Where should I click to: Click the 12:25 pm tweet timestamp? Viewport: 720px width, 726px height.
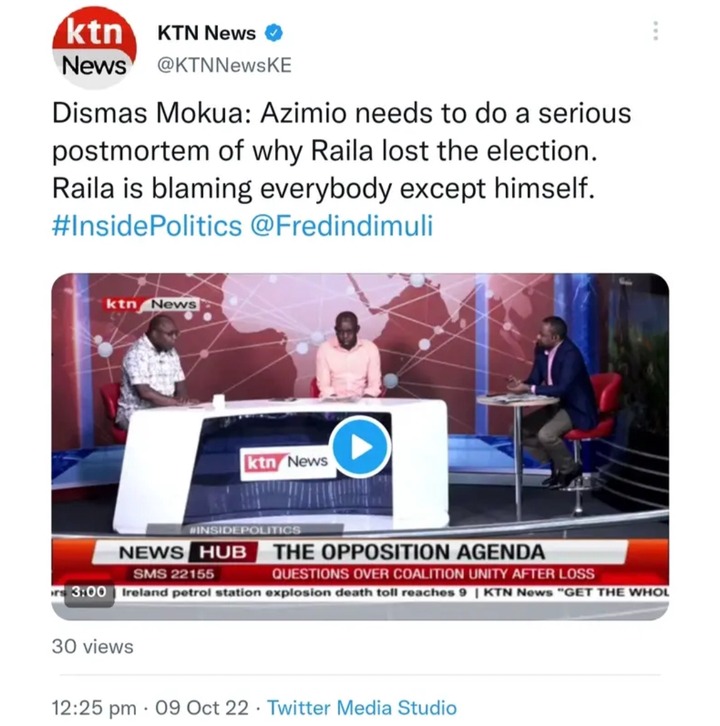(94, 708)
